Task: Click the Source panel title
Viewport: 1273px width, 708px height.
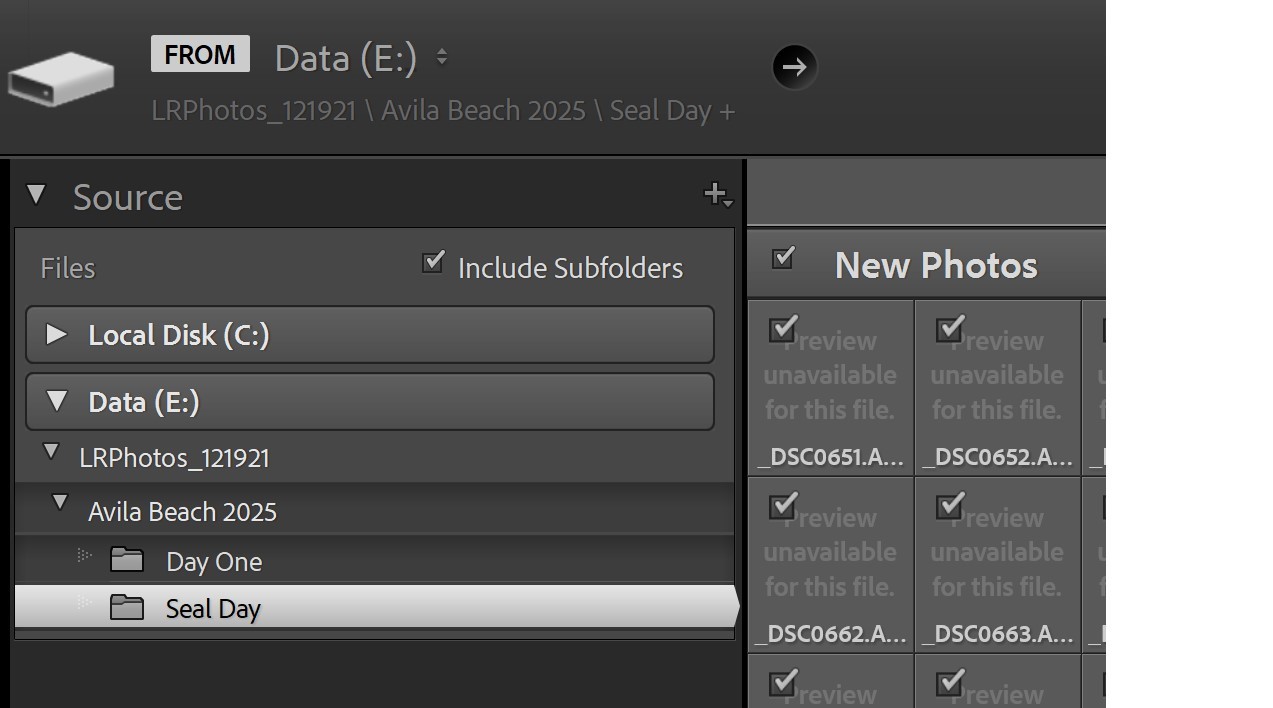Action: 128,197
